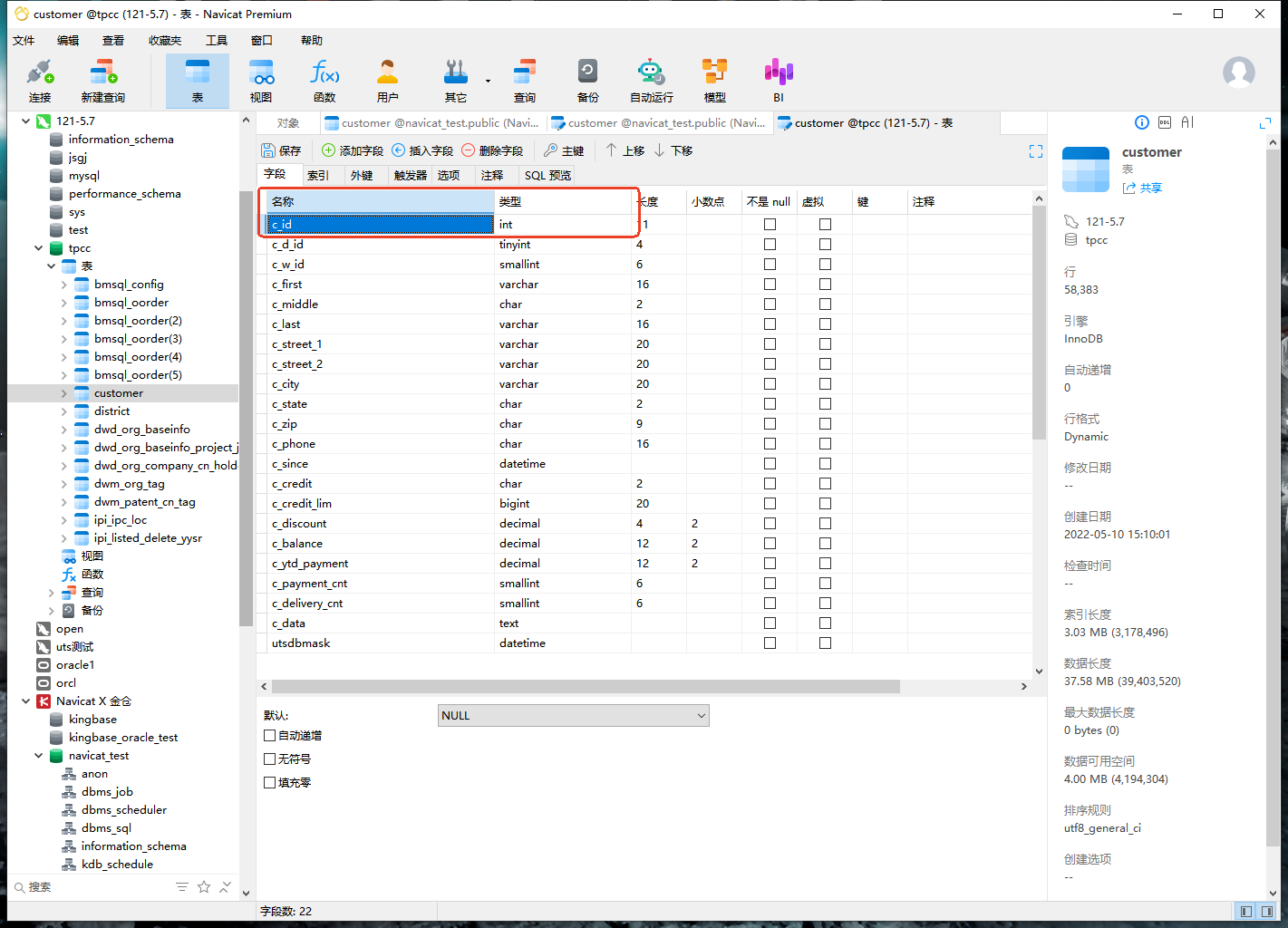Click the 添加字段 button
This screenshot has height=928, width=1288.
tap(353, 150)
